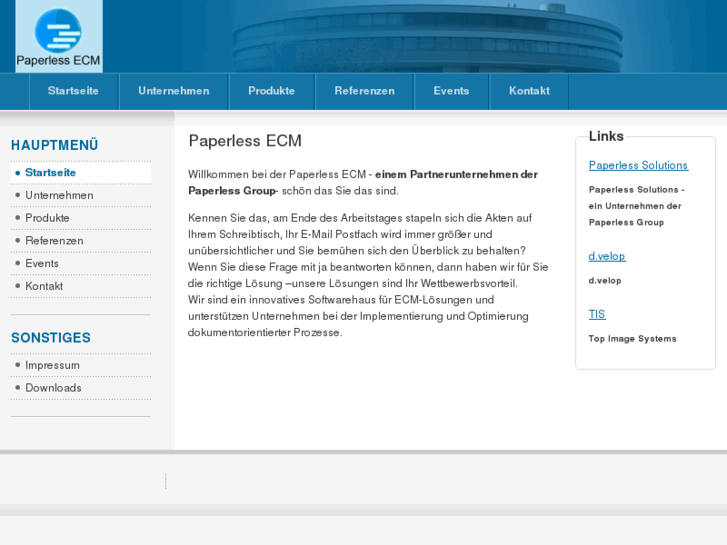Open Downloads under Sonstiges
This screenshot has width=727, height=545.
(81, 388)
